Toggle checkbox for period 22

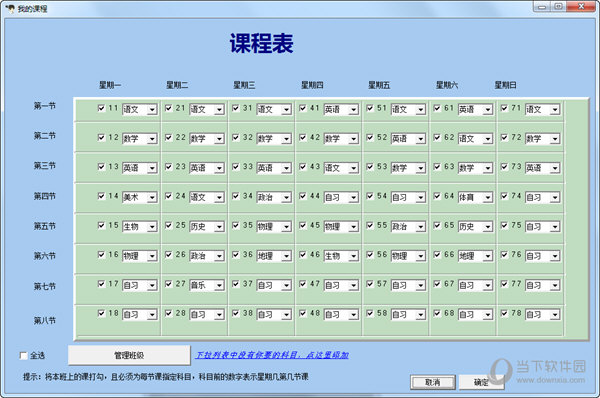169,137
